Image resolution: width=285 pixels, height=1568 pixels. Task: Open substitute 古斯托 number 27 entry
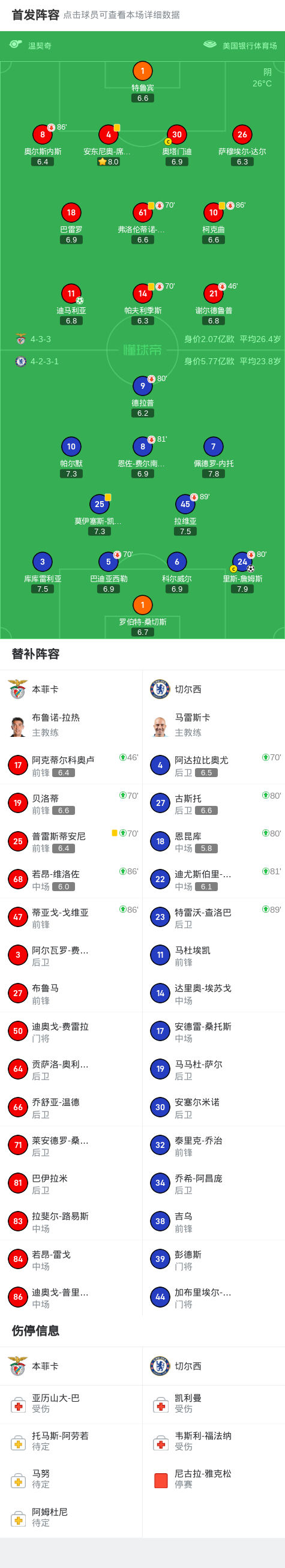click(x=214, y=803)
